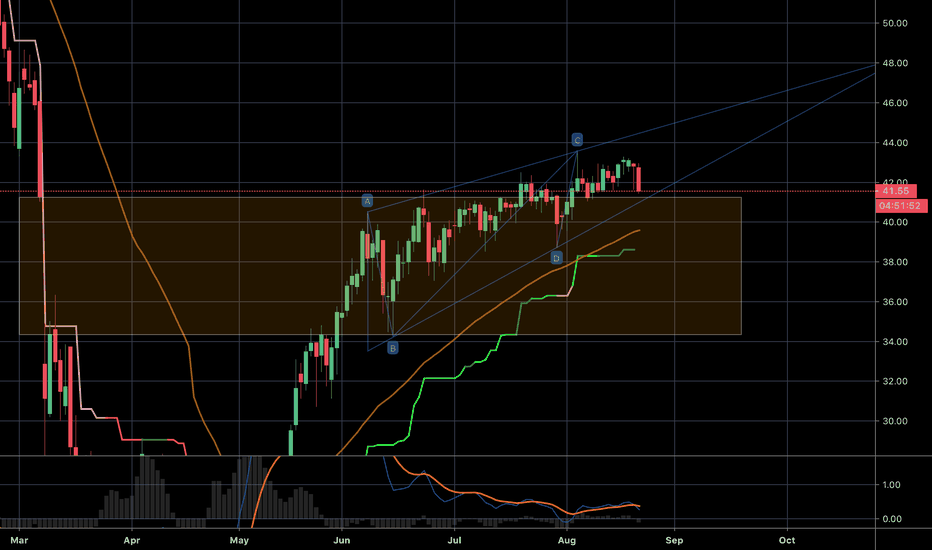Screen dimensions: 932x550
Task: Click the 48.00 price axis label
Action: click(895, 63)
